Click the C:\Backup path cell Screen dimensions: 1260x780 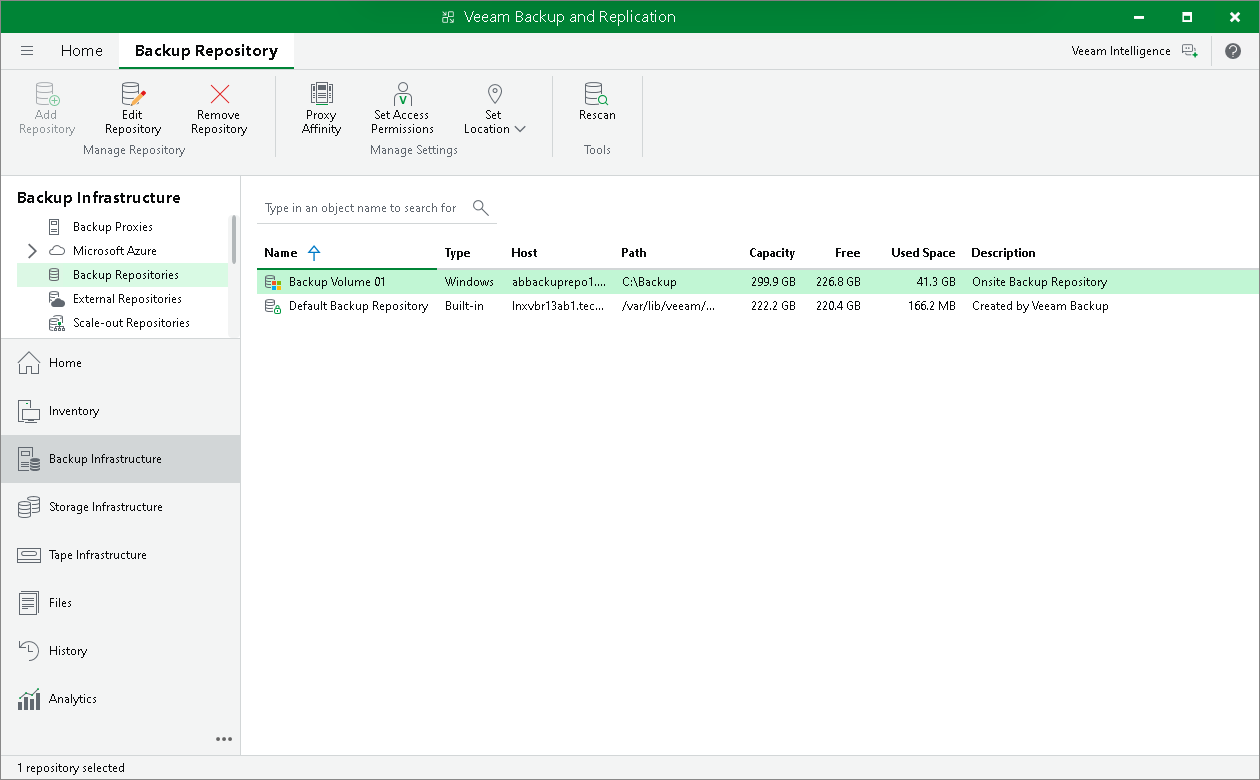(x=649, y=282)
